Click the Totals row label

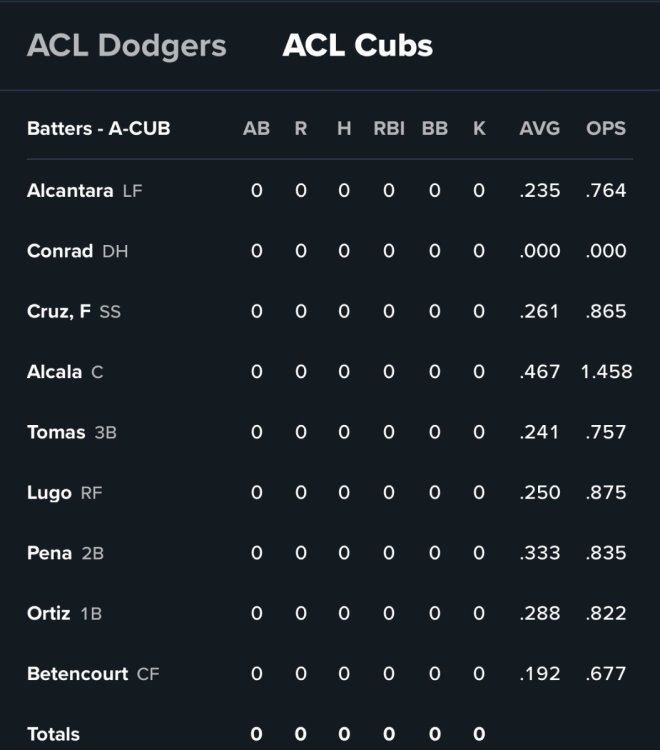click(x=54, y=734)
